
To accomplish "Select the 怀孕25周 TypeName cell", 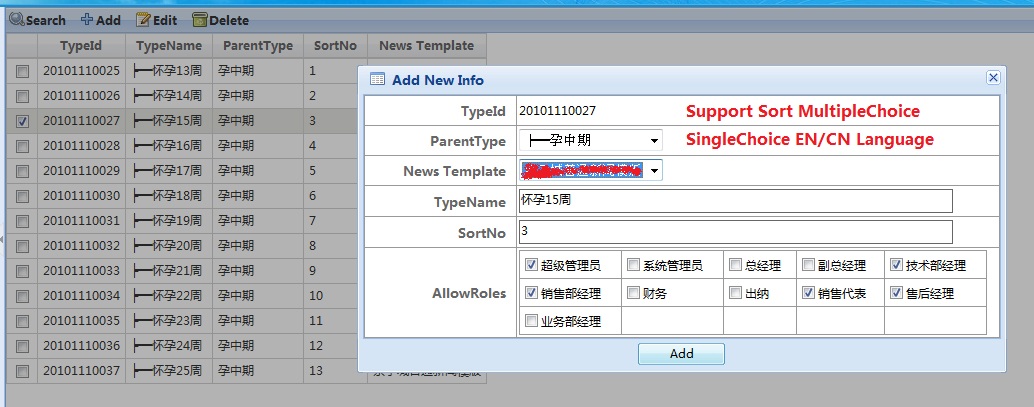I will [169, 371].
